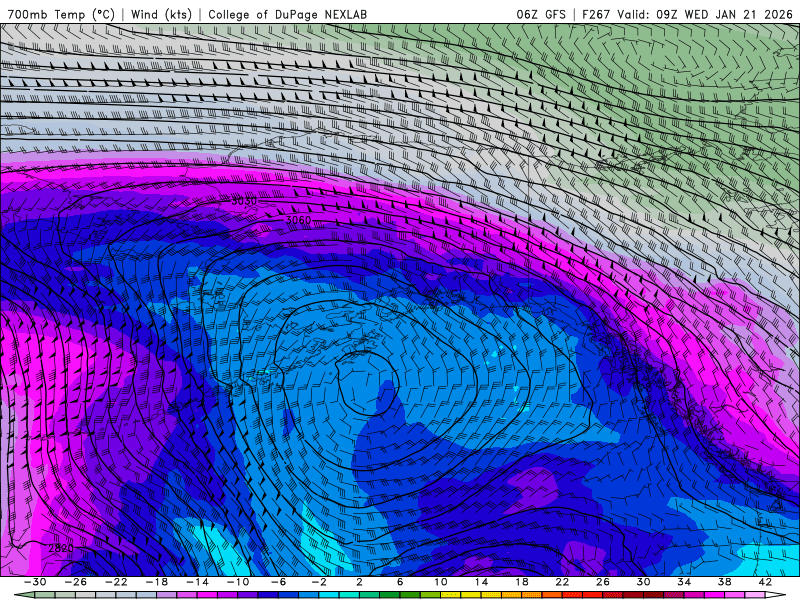Screen dimensions: 800x600
Task: Click the '6' legend value
Action: tap(400, 582)
